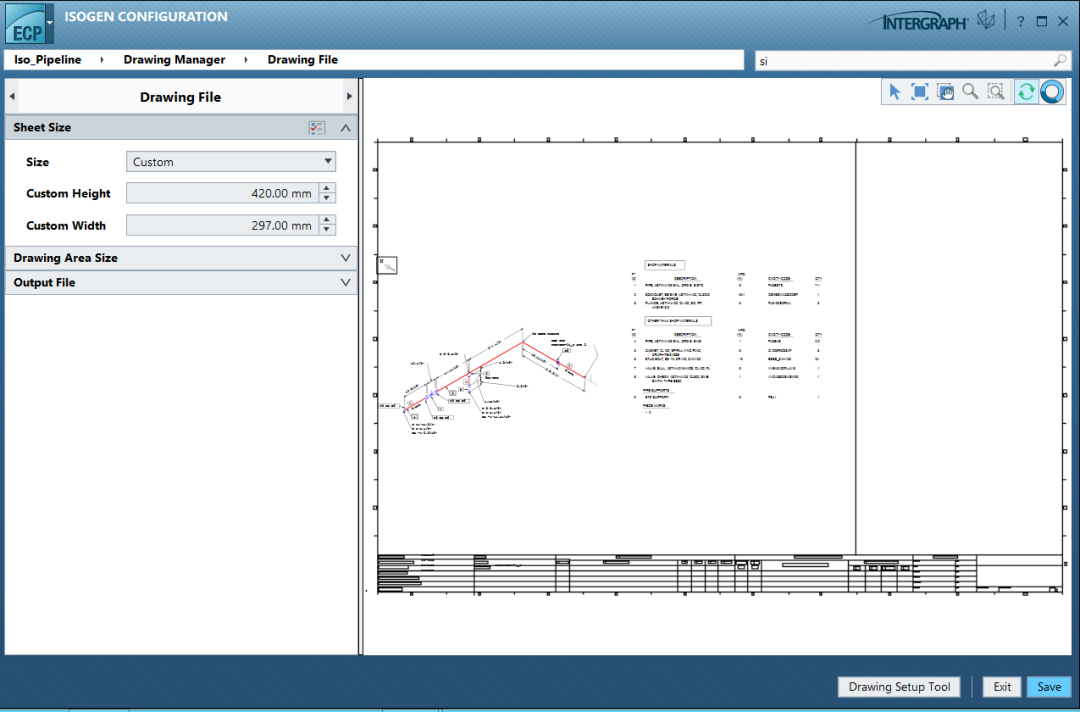The width and height of the screenshot is (1080, 712).
Task: Maximize the Isogen Configuration window
Action: pos(1041,21)
